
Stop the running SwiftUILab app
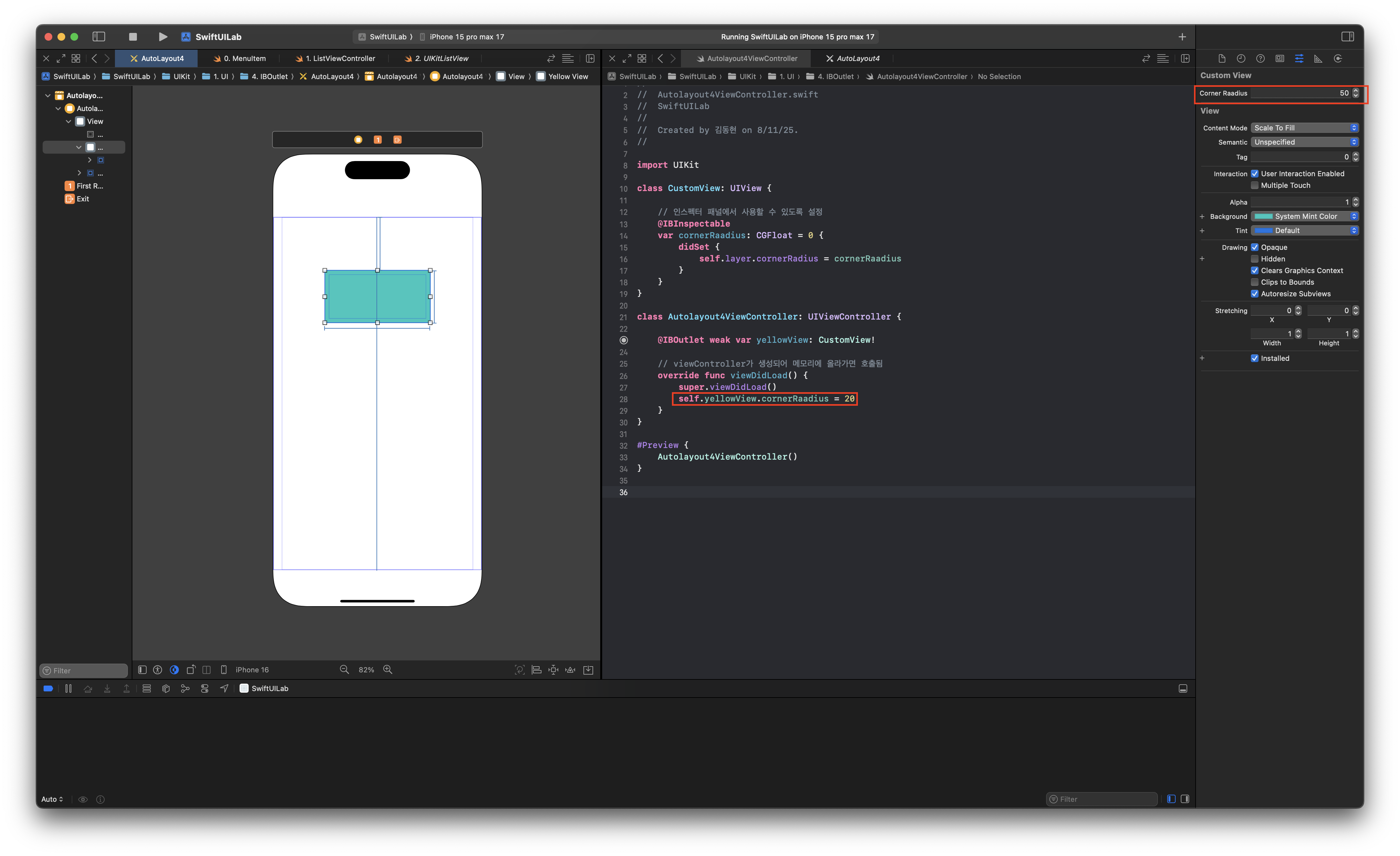tap(133, 36)
